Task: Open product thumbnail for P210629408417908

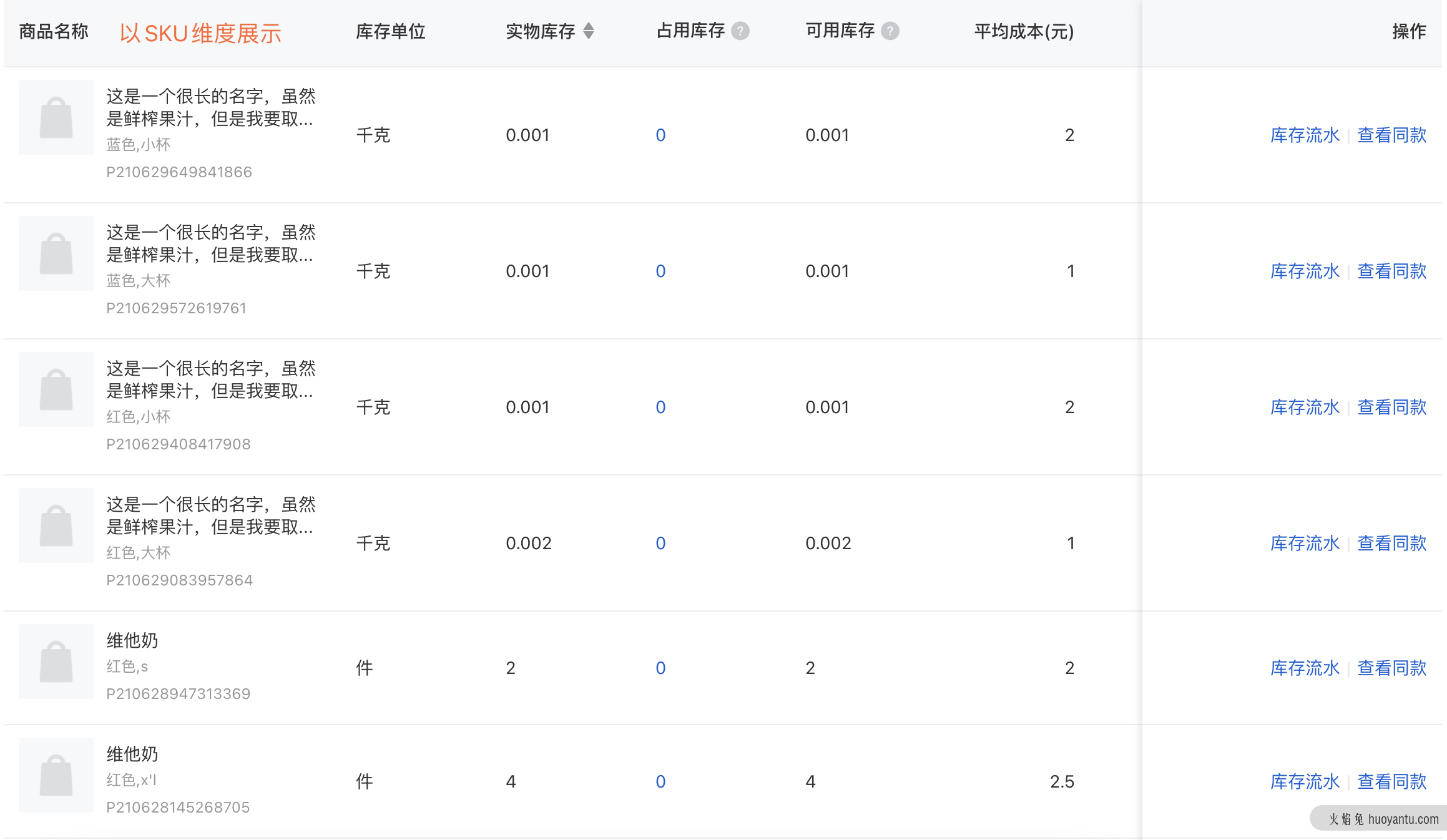Action: [56, 389]
